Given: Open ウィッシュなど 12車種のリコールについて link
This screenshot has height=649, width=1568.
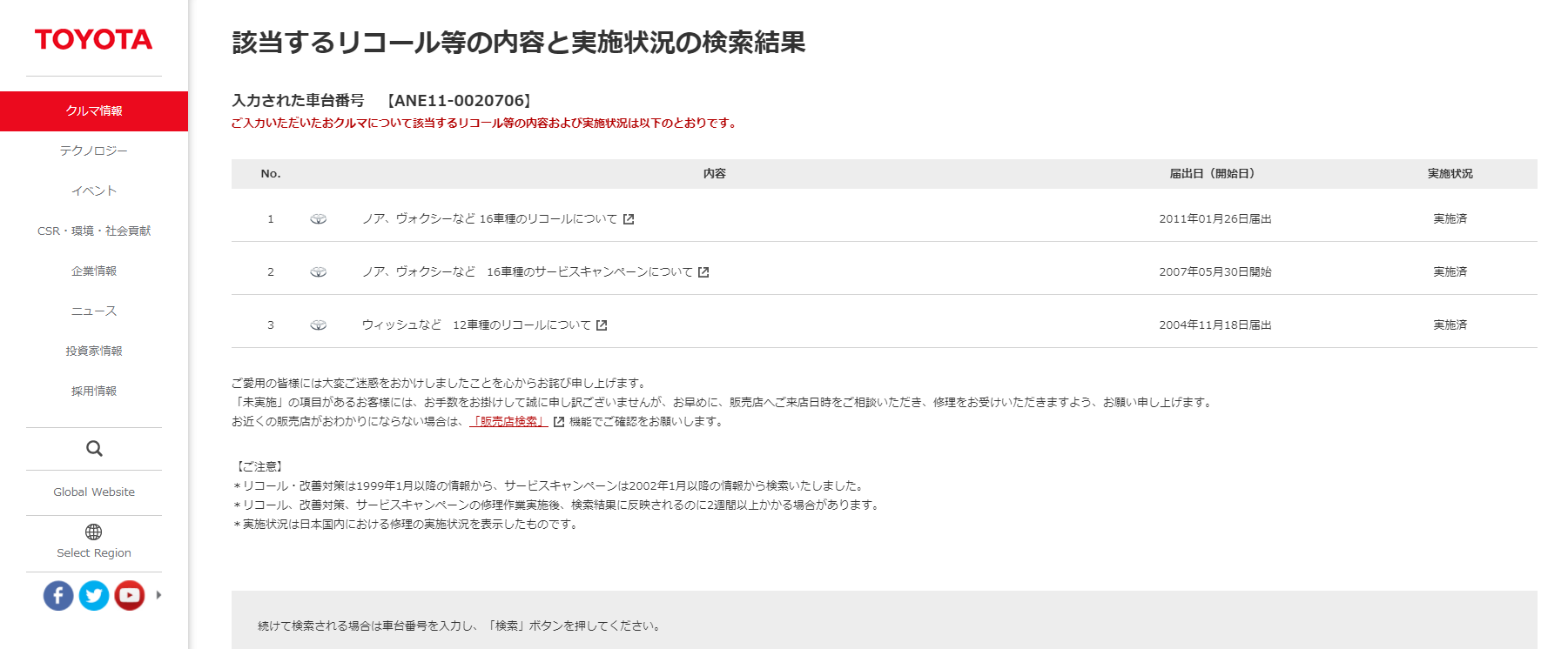Looking at the screenshot, I should [476, 325].
